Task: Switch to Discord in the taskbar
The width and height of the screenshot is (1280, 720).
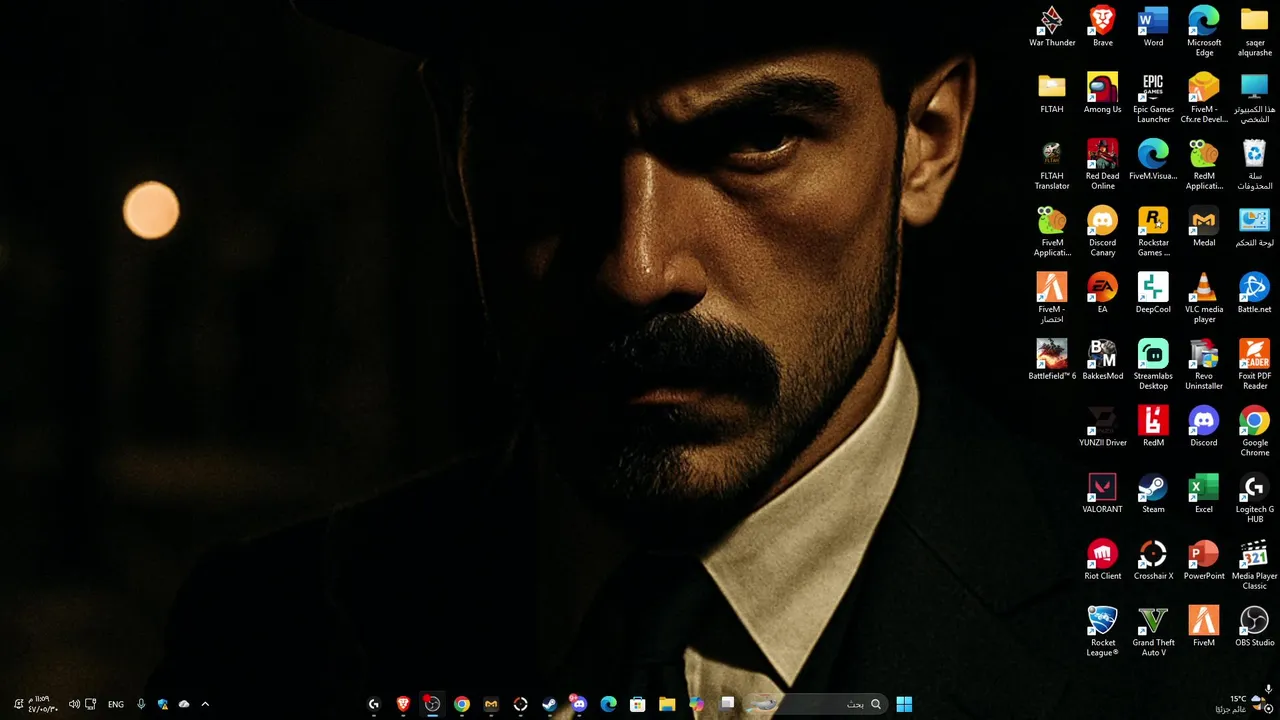Action: tap(579, 704)
